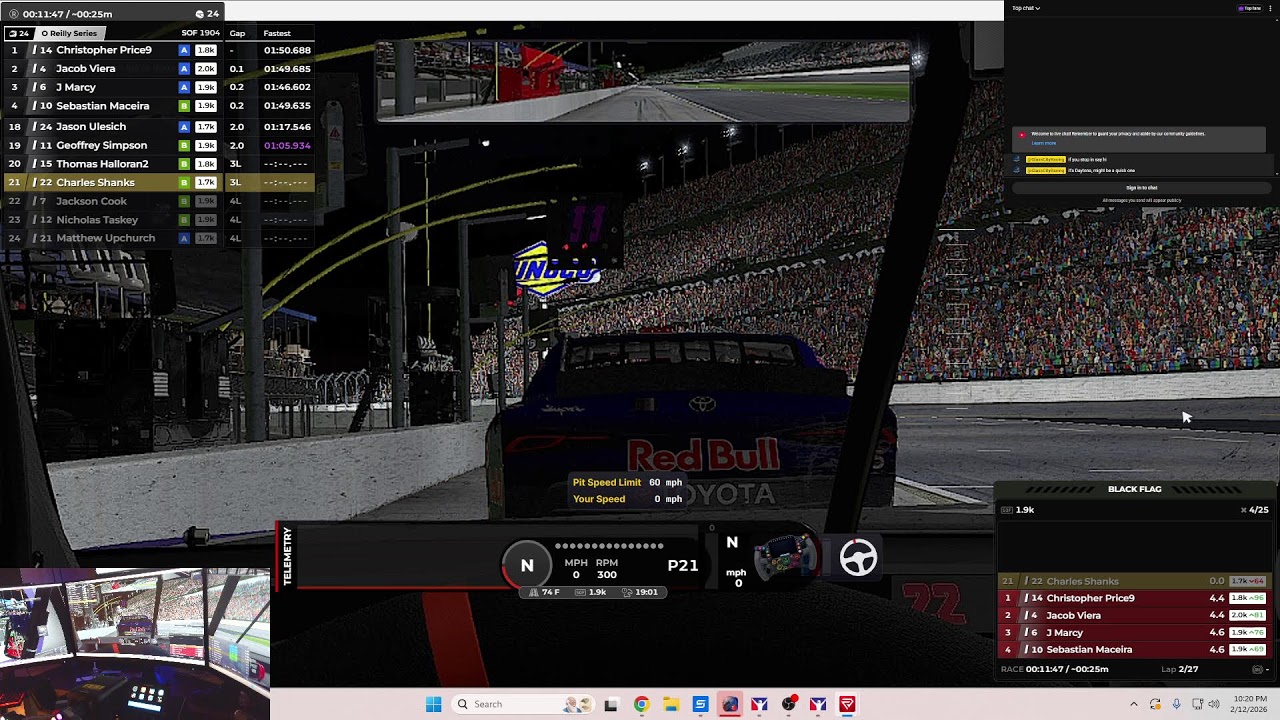Open the chat three-dot options menu
Image resolution: width=1280 pixels, height=720 pixels.
[x=1272, y=8]
